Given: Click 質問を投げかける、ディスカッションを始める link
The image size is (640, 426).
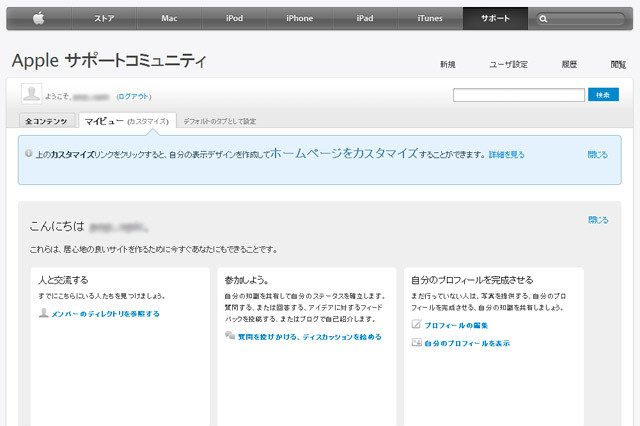Looking at the screenshot, I should click(x=309, y=337).
